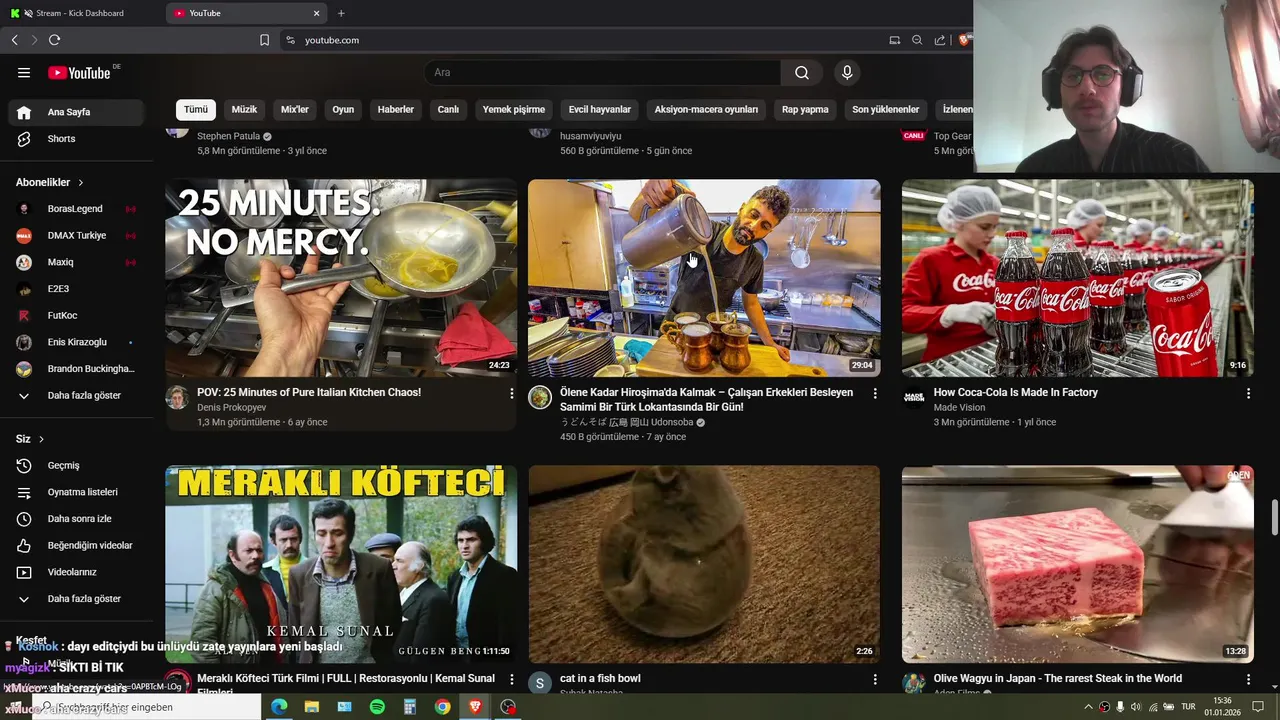Select the Müzik filter chip
The image size is (1280, 720).
(244, 109)
